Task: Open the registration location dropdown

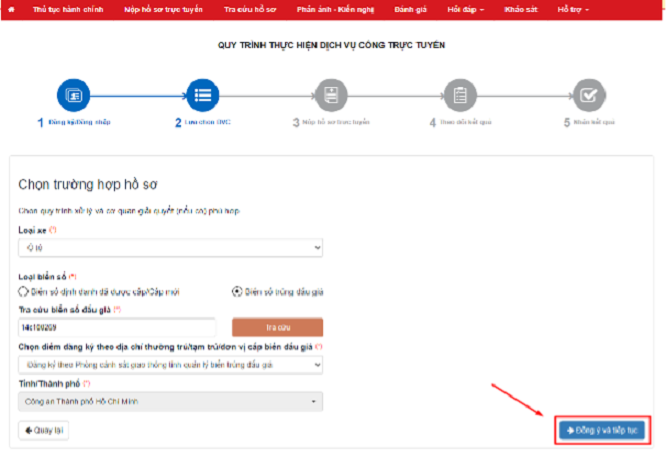Action: click(170, 366)
